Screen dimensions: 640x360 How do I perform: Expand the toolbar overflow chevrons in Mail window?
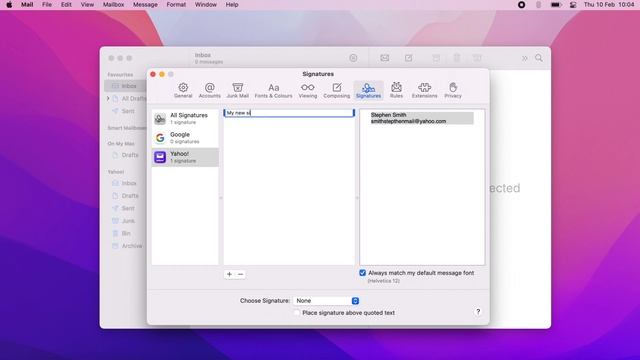(524, 58)
